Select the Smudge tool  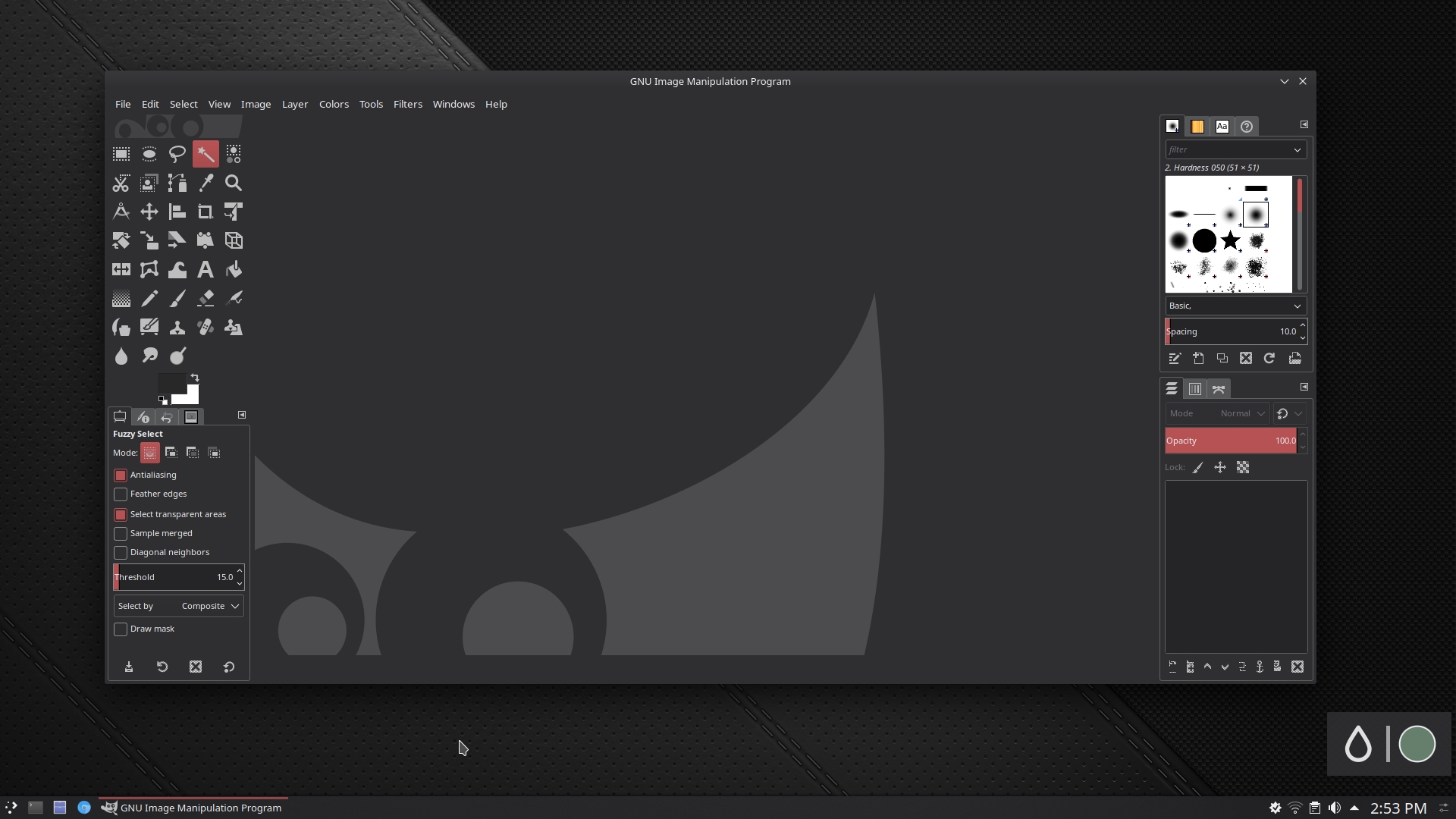click(x=149, y=356)
